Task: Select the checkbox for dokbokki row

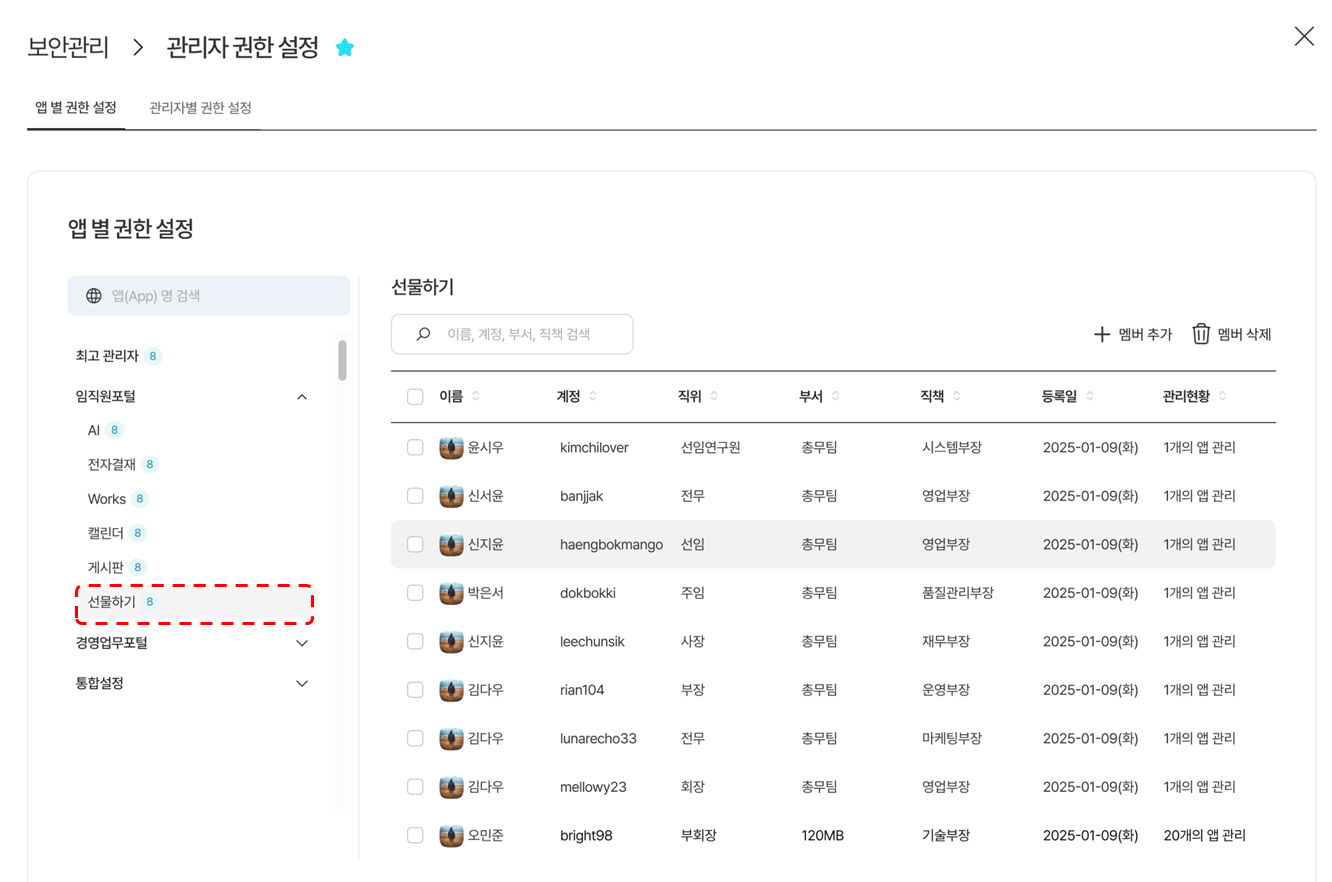Action: coord(415,593)
